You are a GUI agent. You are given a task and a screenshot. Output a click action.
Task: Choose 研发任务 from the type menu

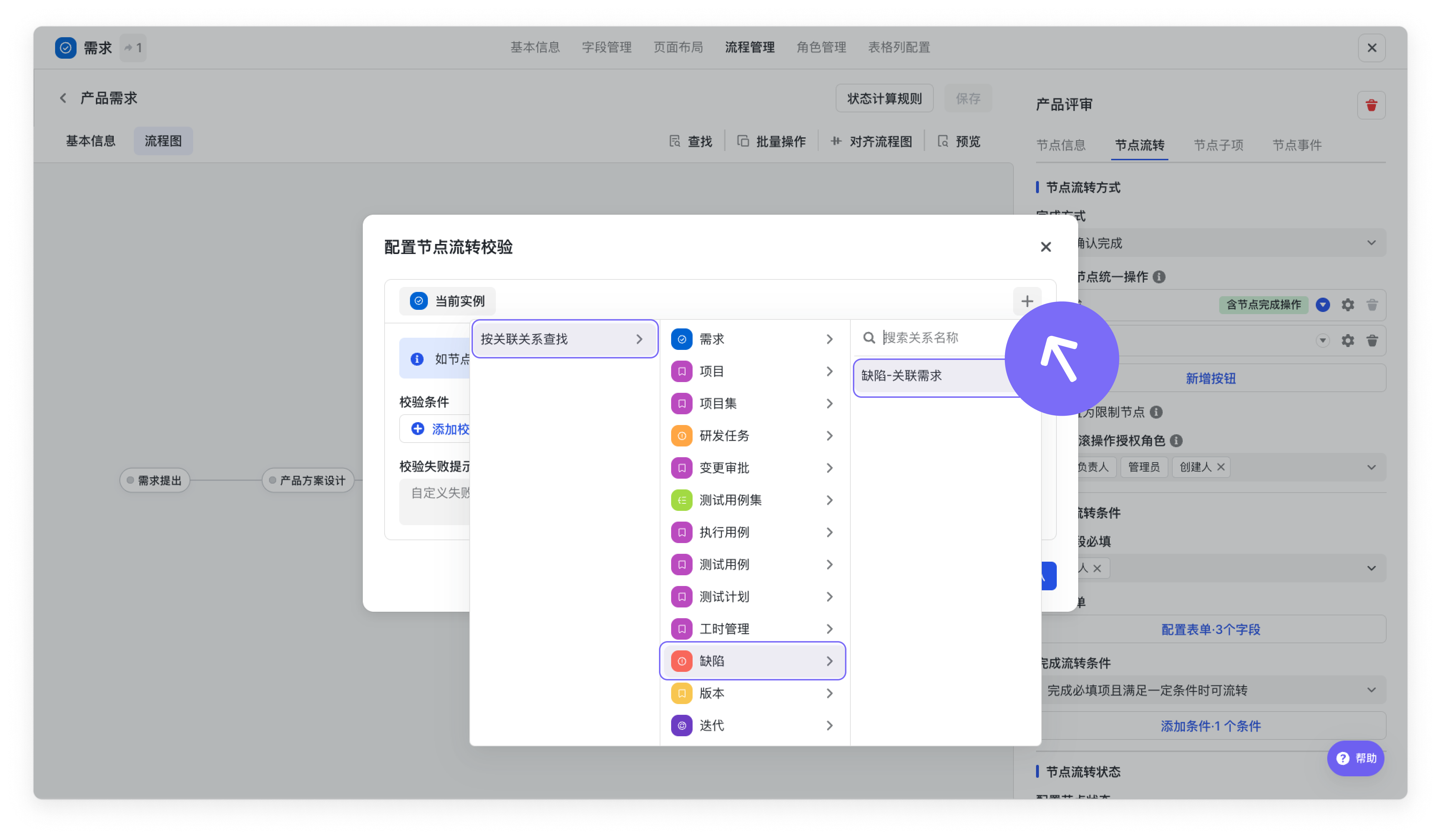point(753,436)
